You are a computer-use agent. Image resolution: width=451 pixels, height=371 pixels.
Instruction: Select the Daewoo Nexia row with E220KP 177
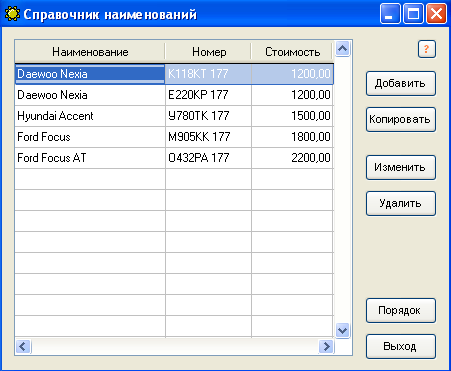click(174, 95)
